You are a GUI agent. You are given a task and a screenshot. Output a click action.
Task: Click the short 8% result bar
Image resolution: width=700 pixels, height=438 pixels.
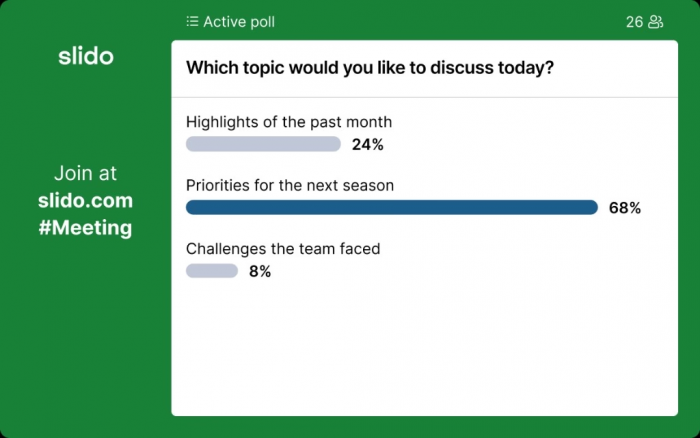click(212, 271)
